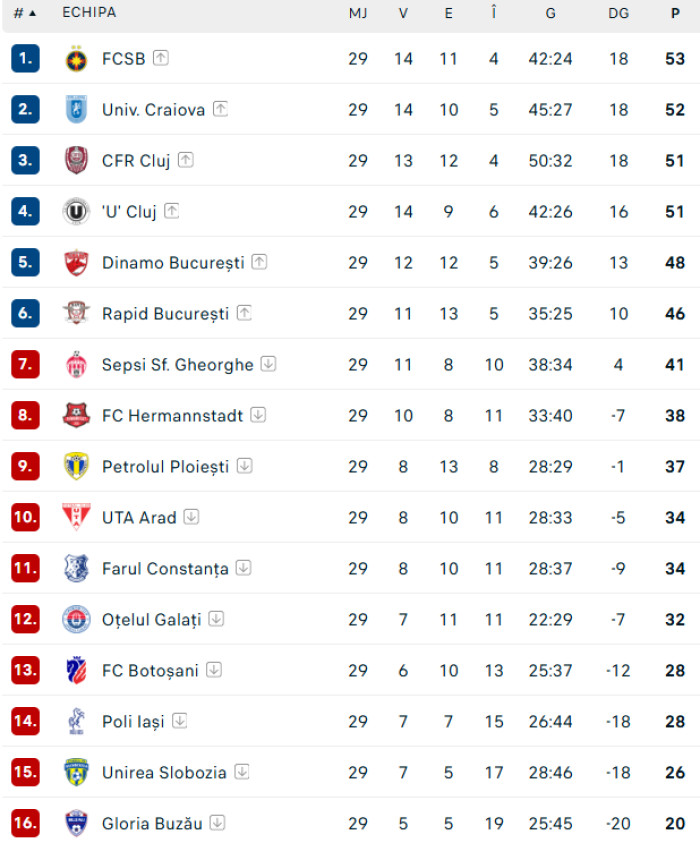Click the Farul Constanța team logo
This screenshot has width=700, height=842.
point(76,569)
